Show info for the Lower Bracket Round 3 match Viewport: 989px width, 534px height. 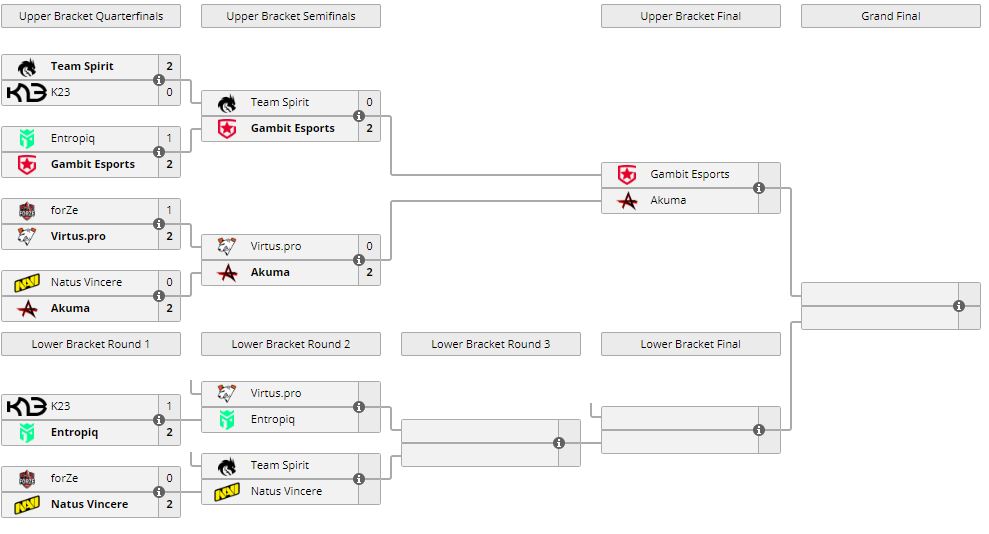click(559, 443)
